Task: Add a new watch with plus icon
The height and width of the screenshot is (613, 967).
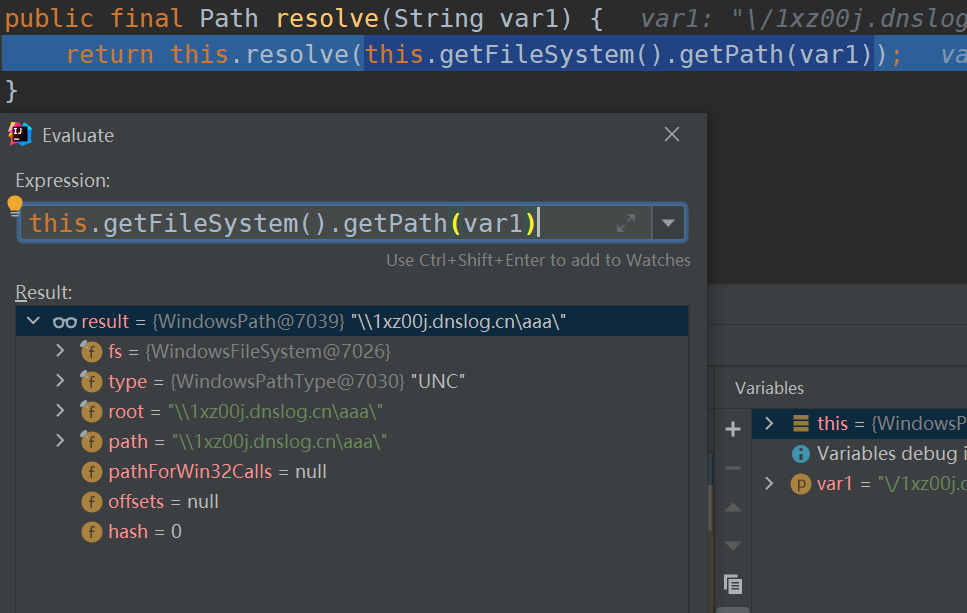Action: coord(733,429)
